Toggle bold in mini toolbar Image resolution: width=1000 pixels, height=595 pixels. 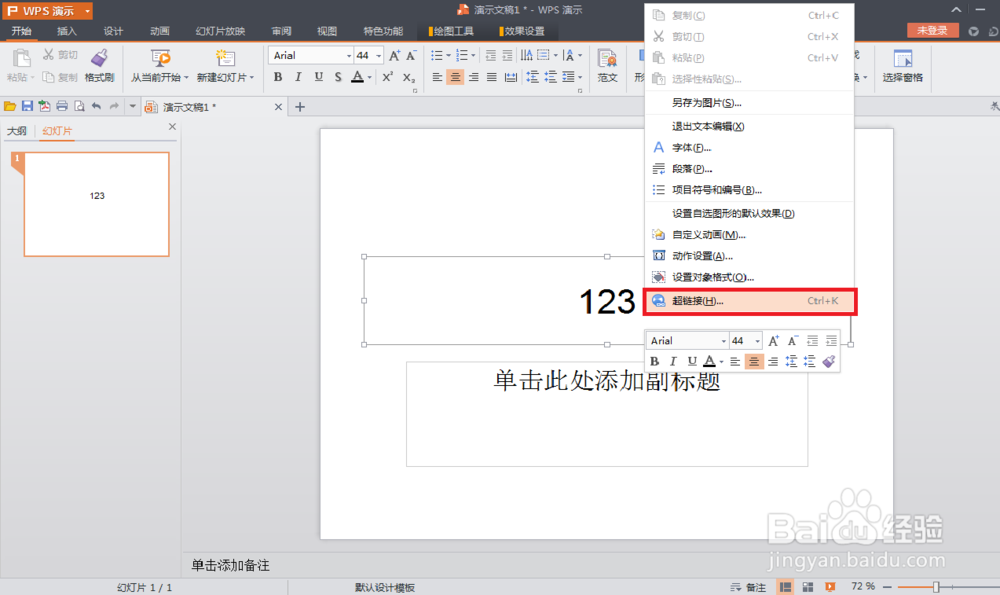click(x=654, y=362)
